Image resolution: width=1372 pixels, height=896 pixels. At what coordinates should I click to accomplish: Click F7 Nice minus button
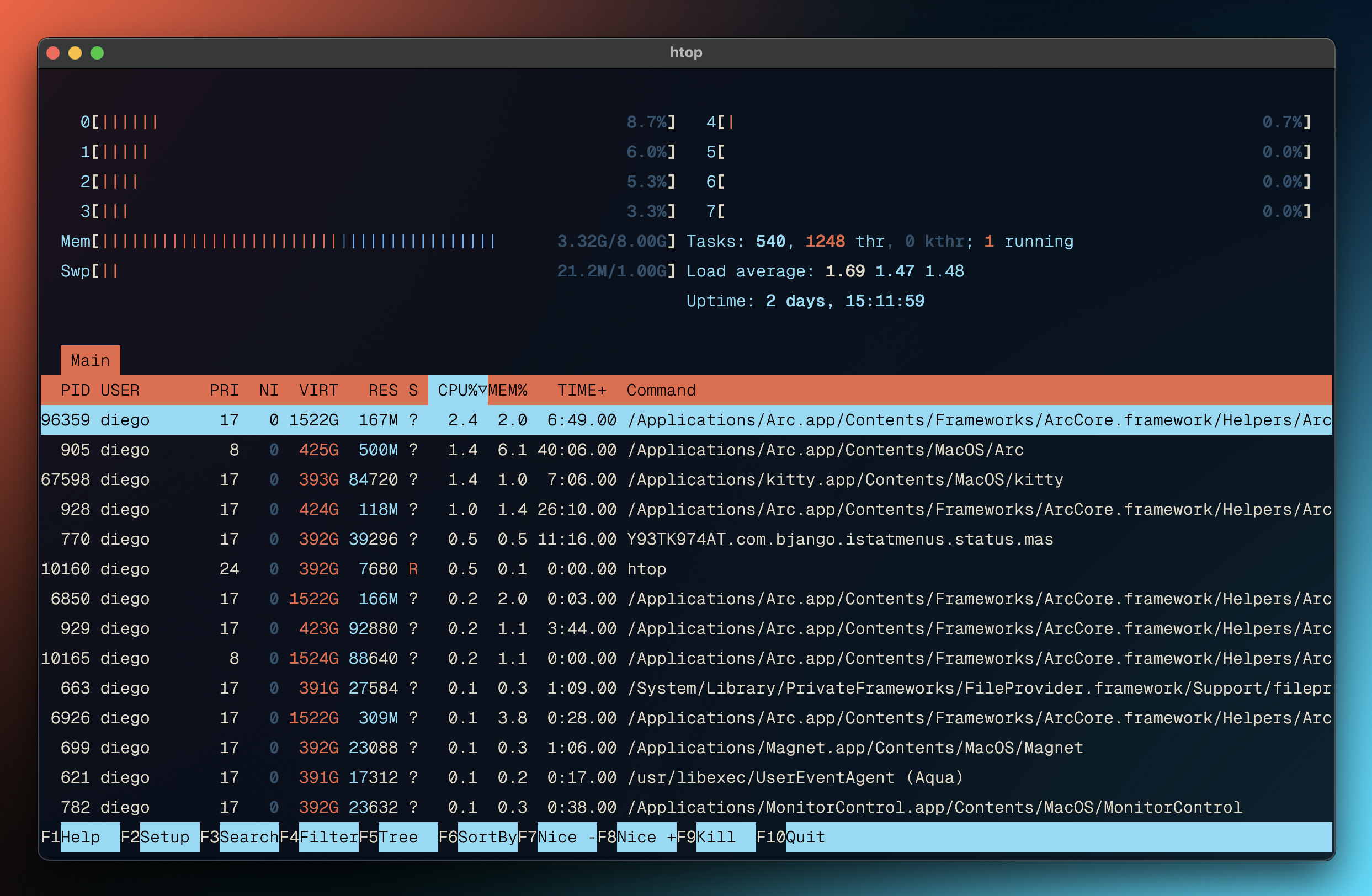tap(566, 836)
